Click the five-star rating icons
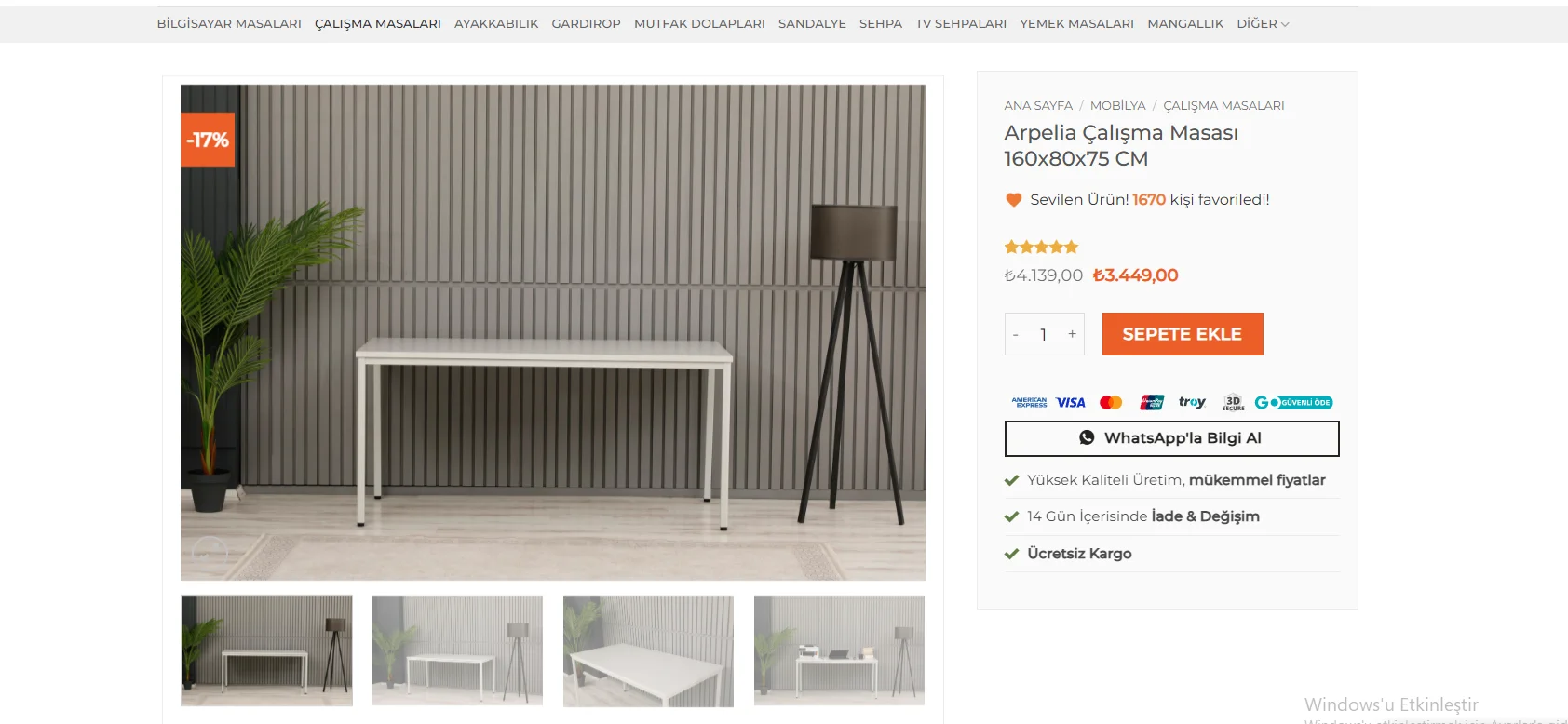1568x724 pixels. [x=1041, y=247]
